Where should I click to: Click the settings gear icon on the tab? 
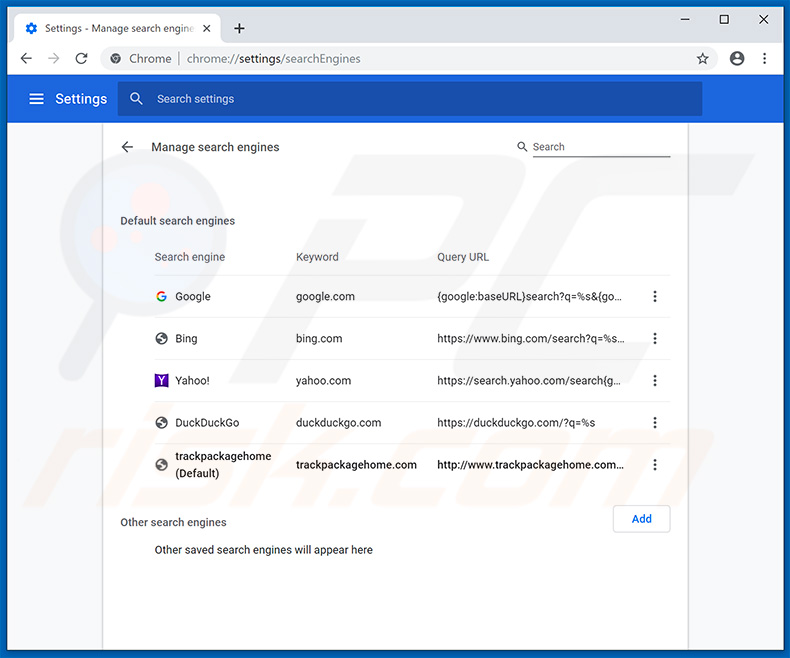coord(31,28)
